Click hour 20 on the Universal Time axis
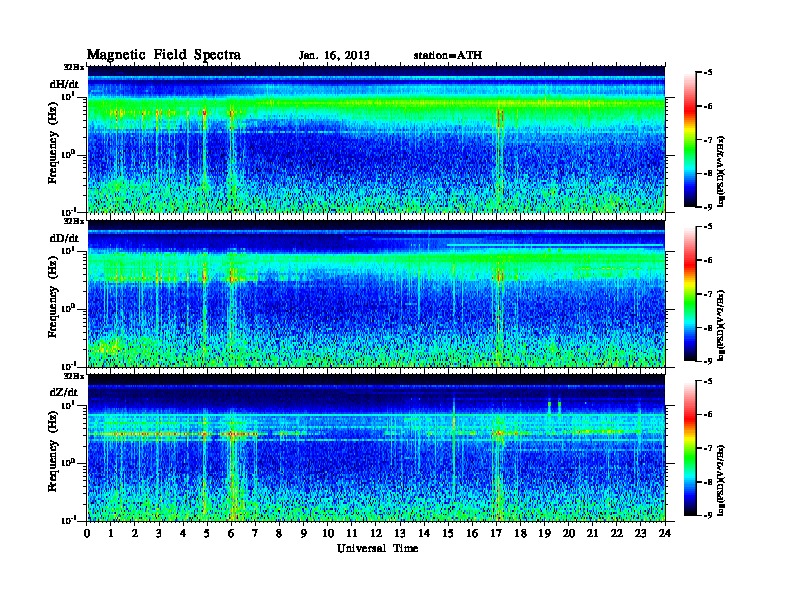This screenshot has width=792, height=612. pos(568,534)
